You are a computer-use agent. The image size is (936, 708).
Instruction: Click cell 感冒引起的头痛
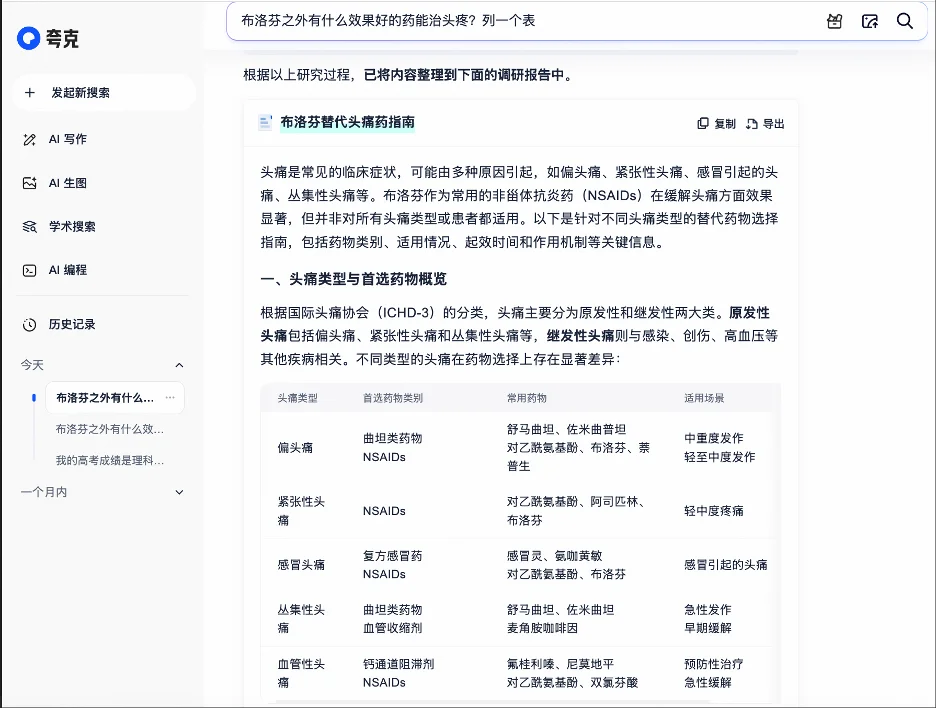(x=726, y=565)
